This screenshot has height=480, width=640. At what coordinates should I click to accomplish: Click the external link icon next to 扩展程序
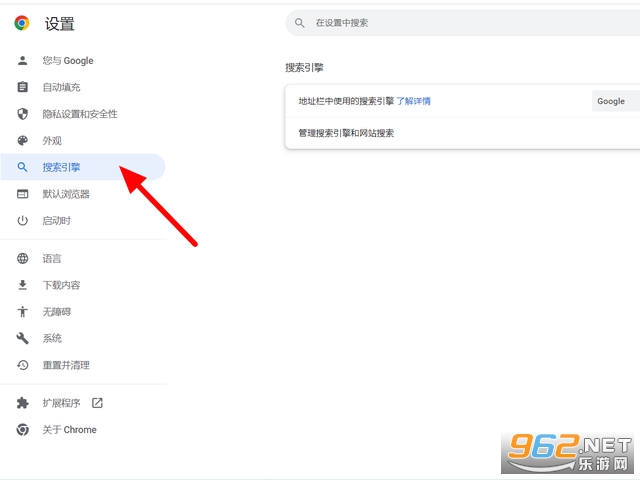point(97,403)
